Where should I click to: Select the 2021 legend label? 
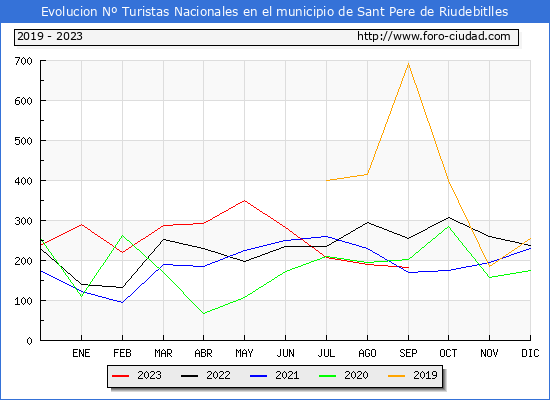tap(287, 375)
